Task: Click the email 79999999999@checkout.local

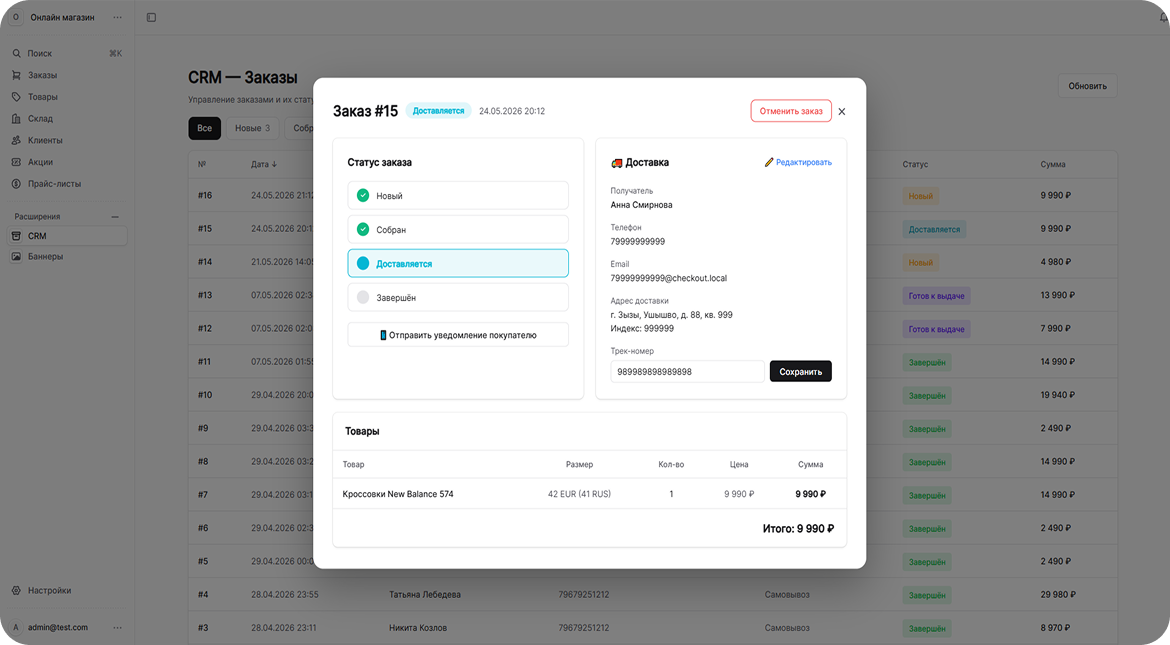Action: pos(669,278)
